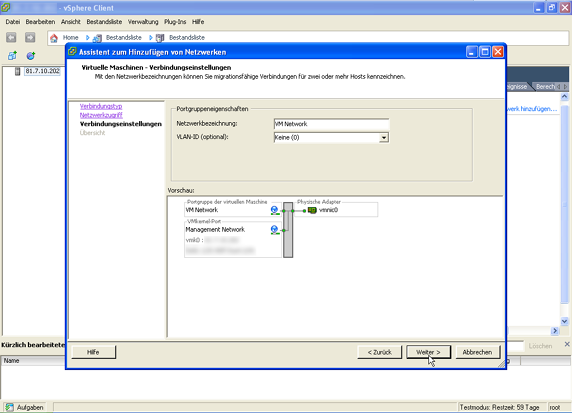This screenshot has height=413, width=572.
Task: Switch to the Berechtigungen tab behind wizard
Action: [545, 86]
